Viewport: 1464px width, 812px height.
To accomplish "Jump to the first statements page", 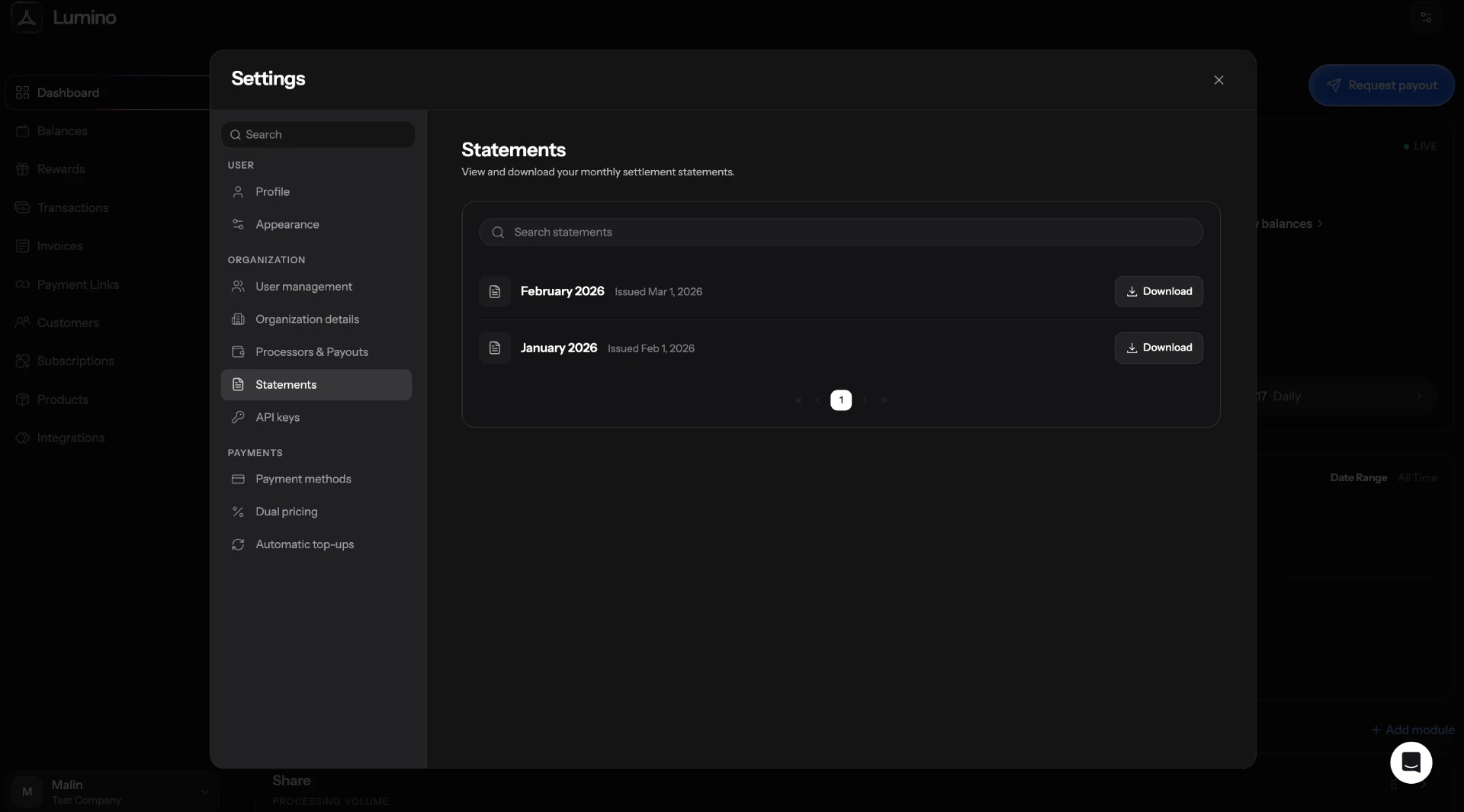I will (x=798, y=400).
